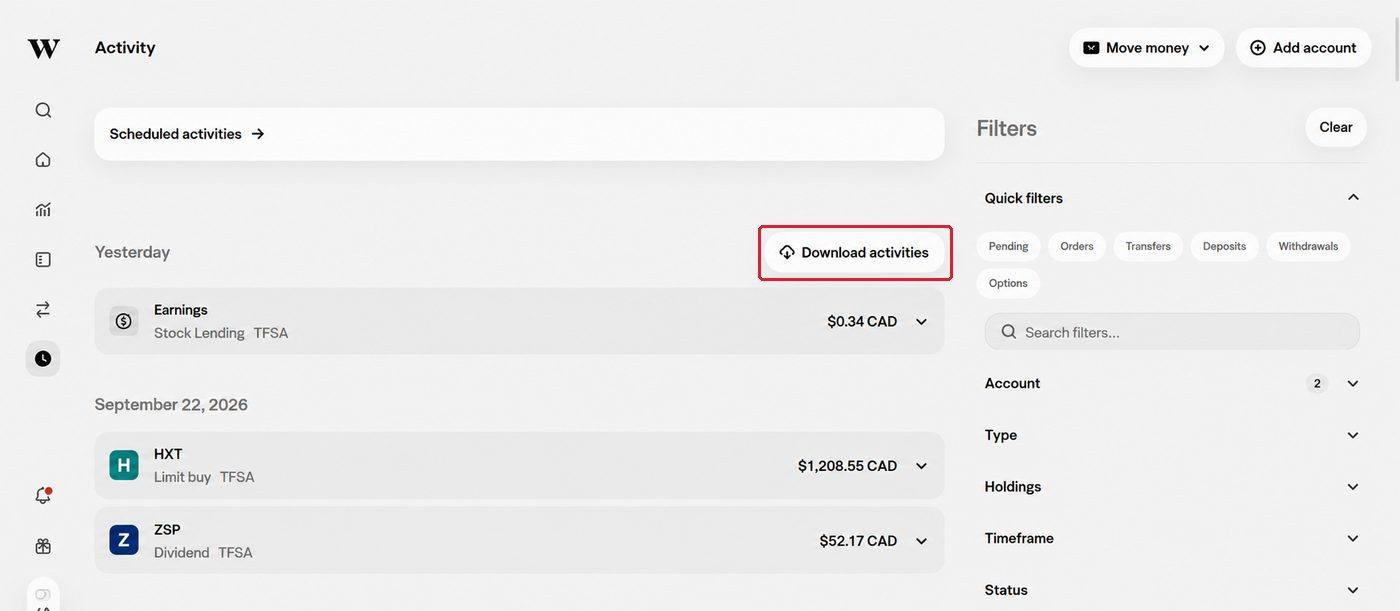
Task: Open the Move money dropdown
Action: pyautogui.click(x=1146, y=48)
